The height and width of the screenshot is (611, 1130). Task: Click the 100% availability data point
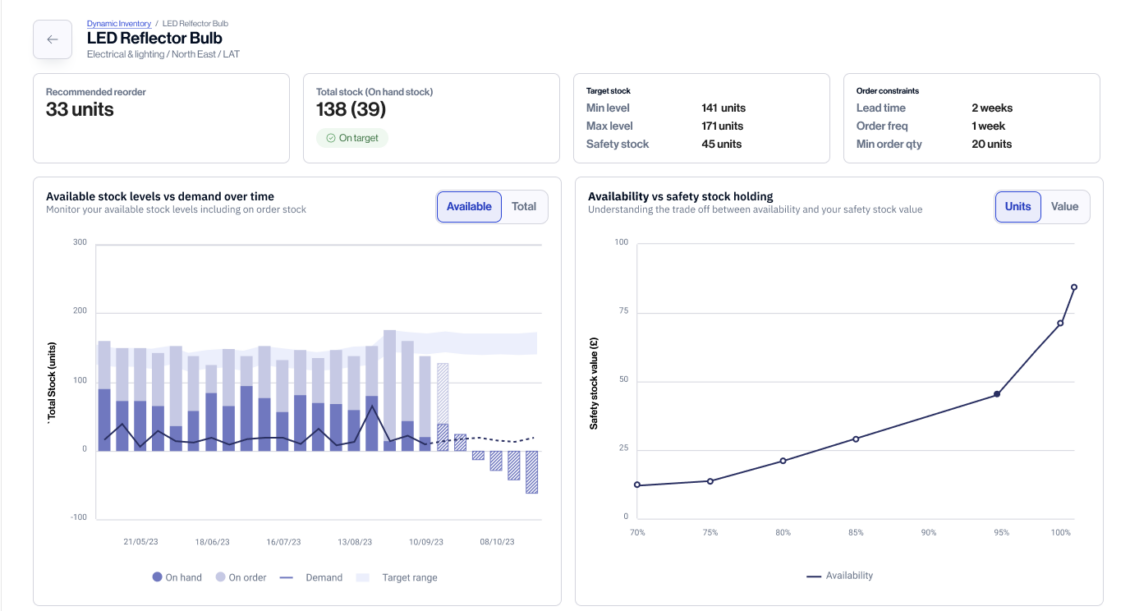(x=1060, y=322)
